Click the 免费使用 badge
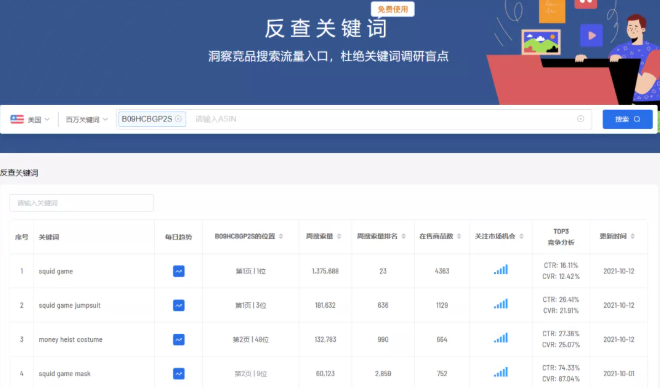 point(393,9)
